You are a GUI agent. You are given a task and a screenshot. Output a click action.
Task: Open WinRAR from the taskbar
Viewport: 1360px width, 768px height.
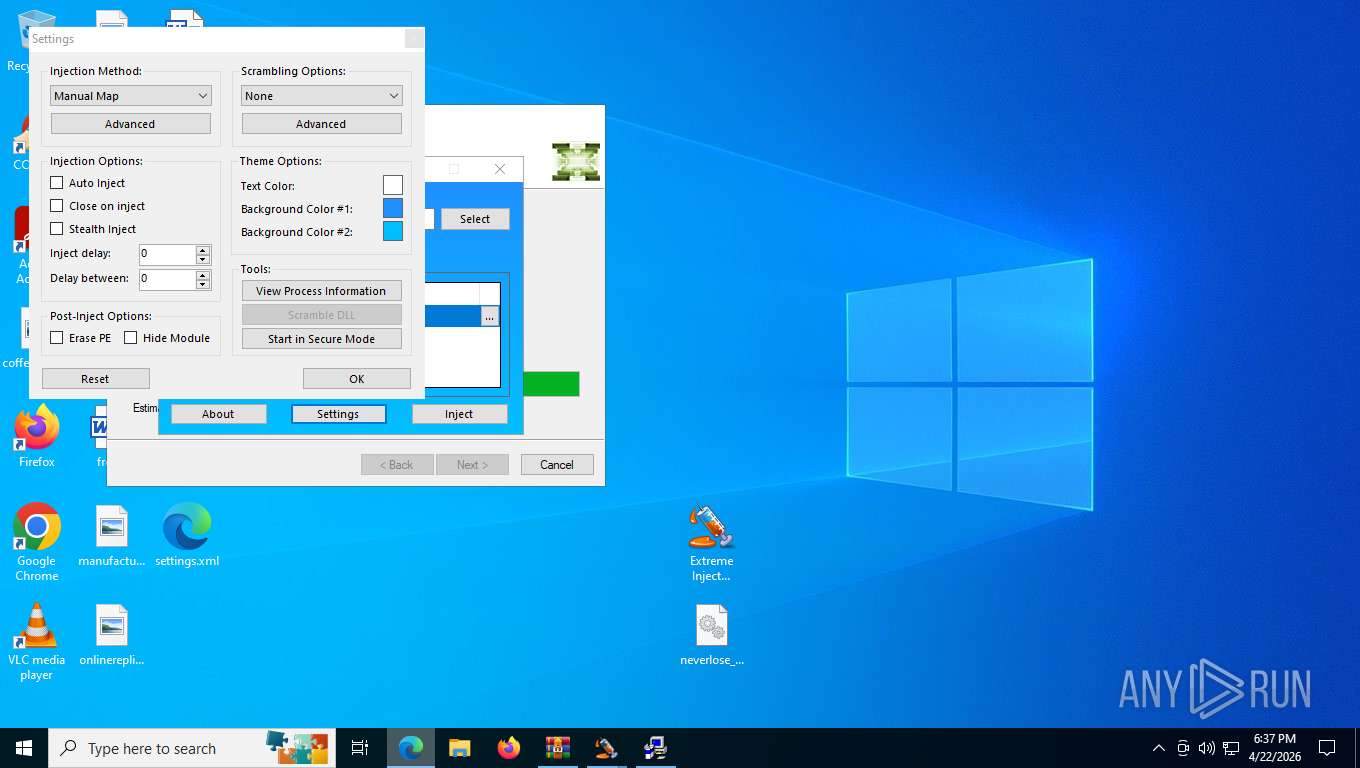pos(558,748)
